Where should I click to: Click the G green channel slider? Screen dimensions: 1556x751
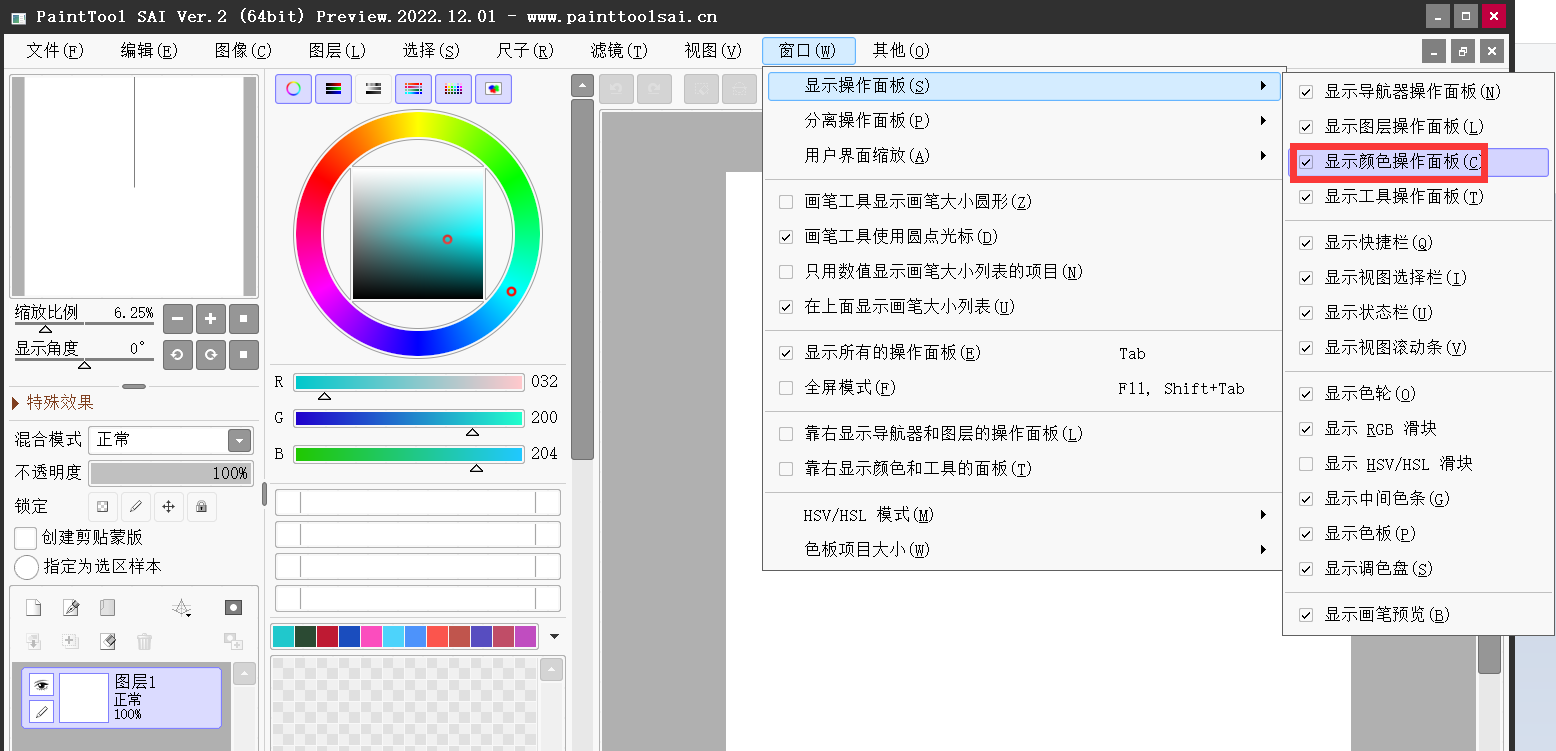click(x=409, y=418)
